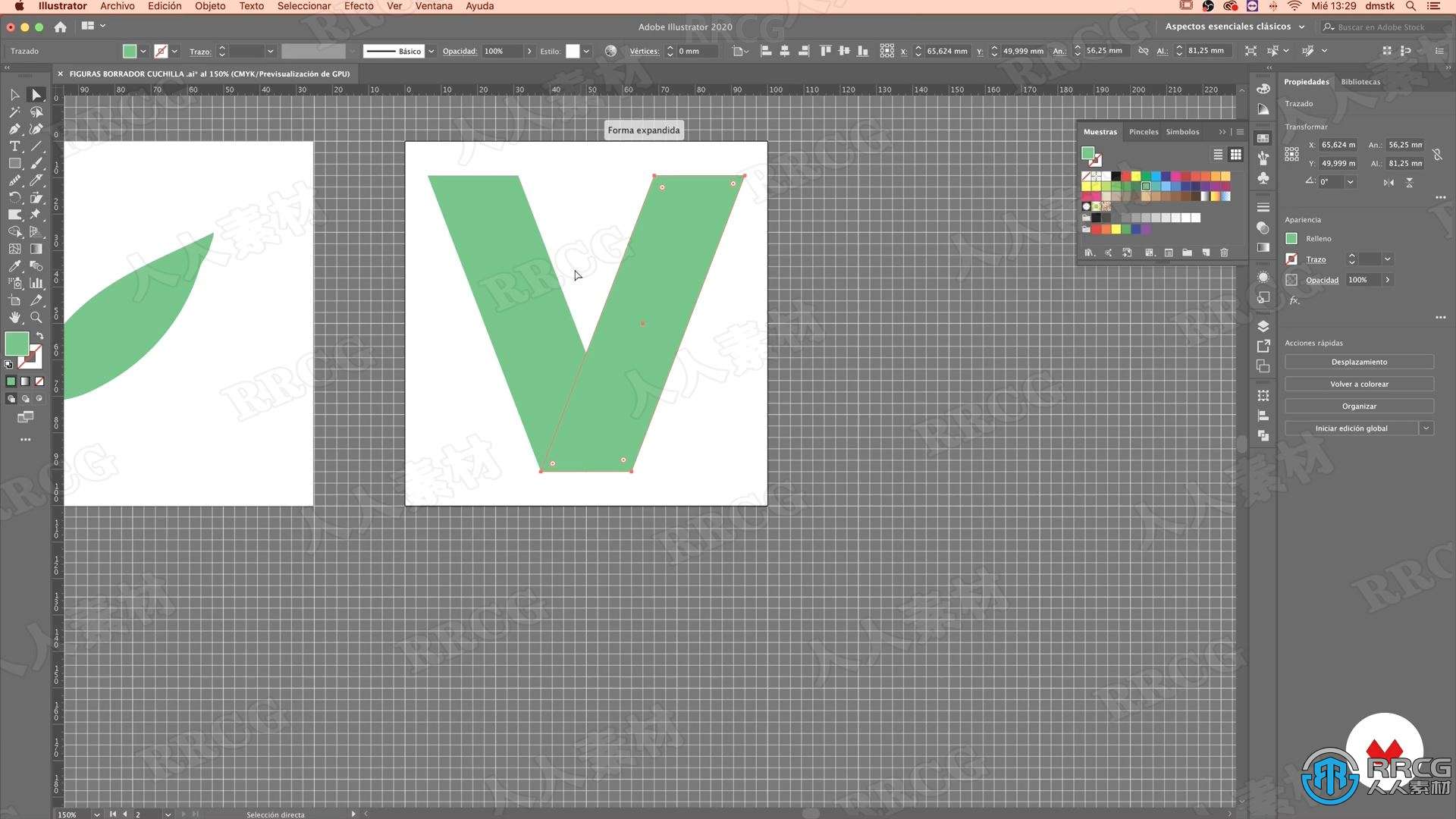Image resolution: width=1456 pixels, height=819 pixels.
Task: Select the Shaper pencil tool
Action: (14, 180)
